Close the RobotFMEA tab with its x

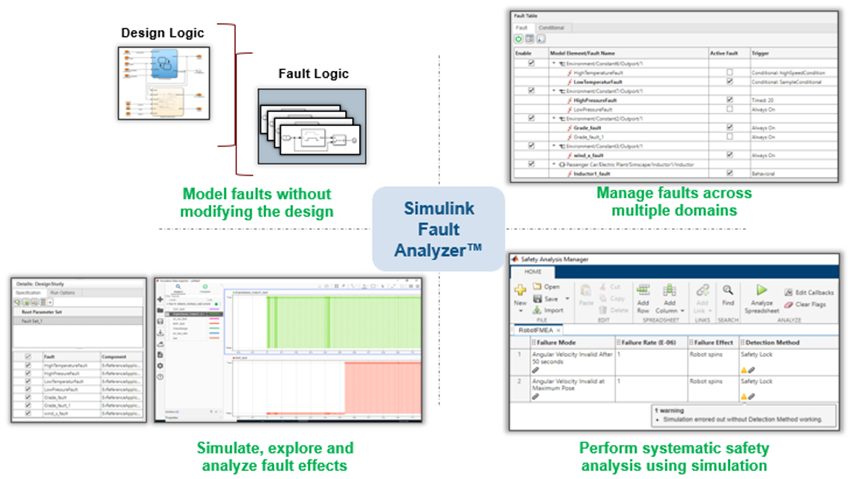[558, 330]
